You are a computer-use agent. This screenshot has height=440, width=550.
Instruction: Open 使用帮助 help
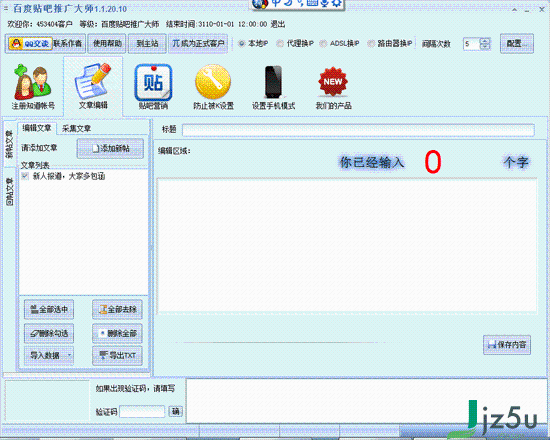(x=107, y=44)
